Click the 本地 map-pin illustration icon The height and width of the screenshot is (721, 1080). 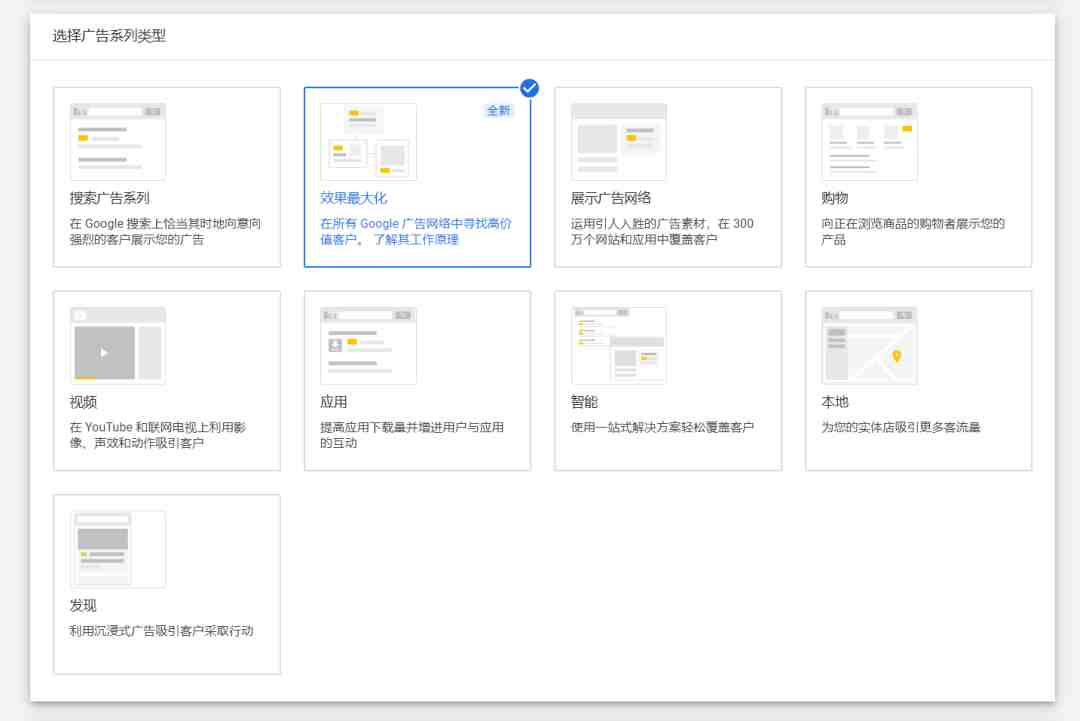(869, 346)
